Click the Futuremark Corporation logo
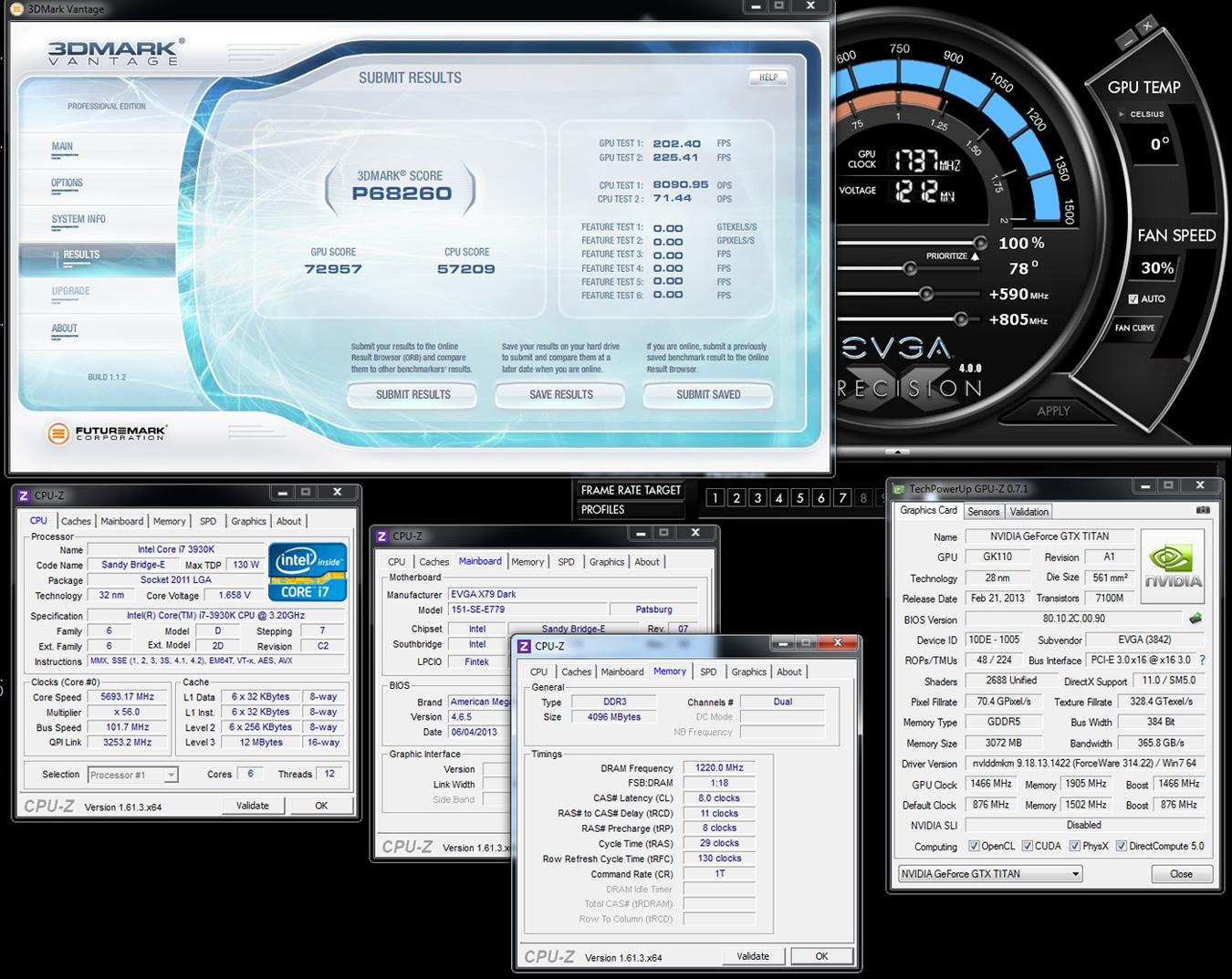The height and width of the screenshot is (979, 1232). tap(108, 432)
